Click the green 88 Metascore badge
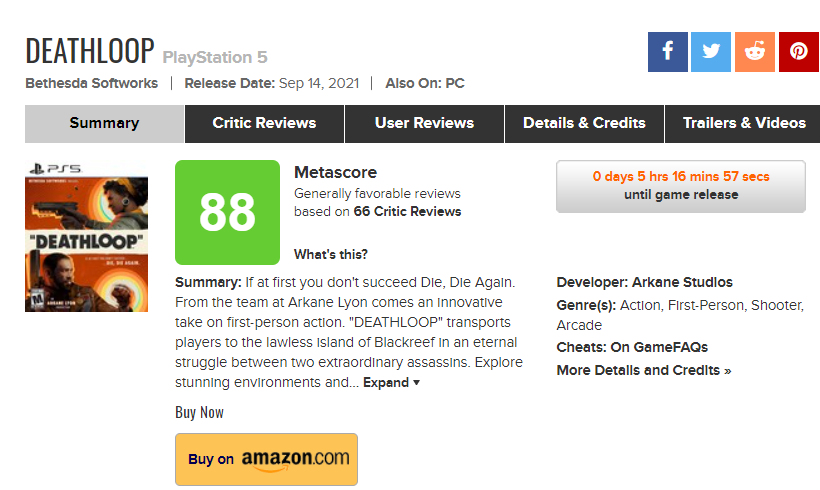The image size is (820, 490). click(x=227, y=213)
